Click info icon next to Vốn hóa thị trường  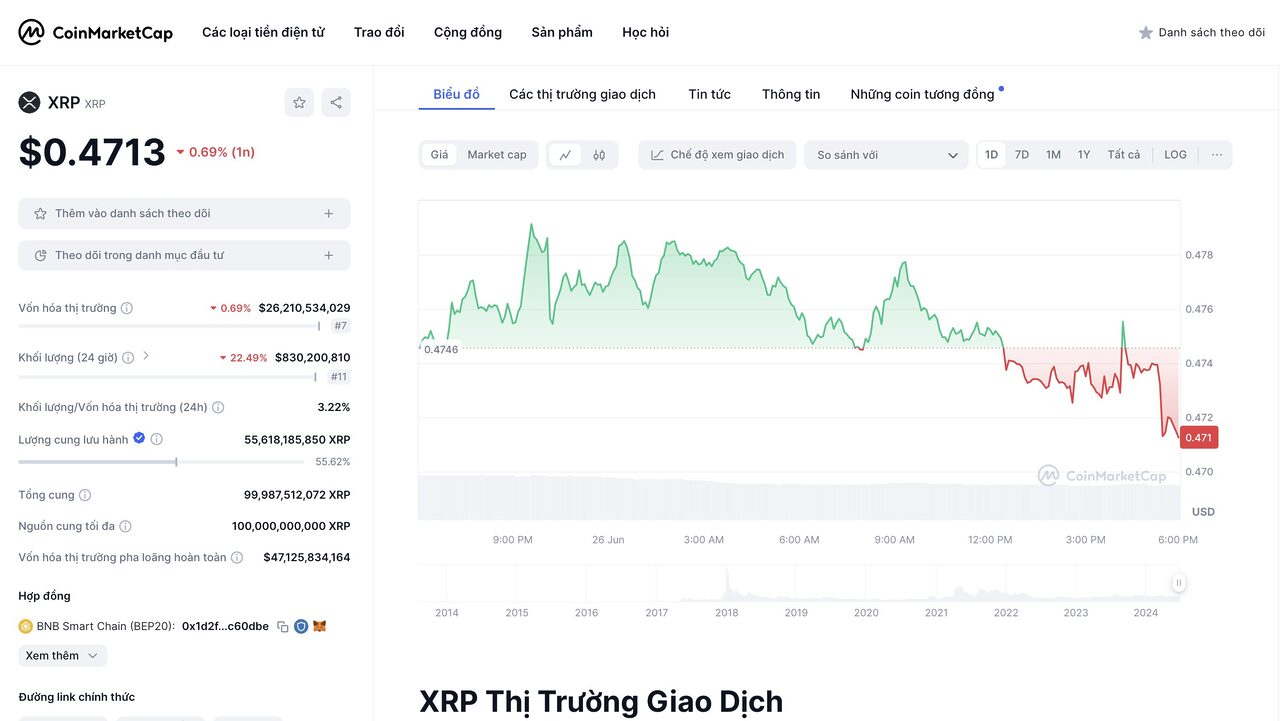pyautogui.click(x=127, y=308)
